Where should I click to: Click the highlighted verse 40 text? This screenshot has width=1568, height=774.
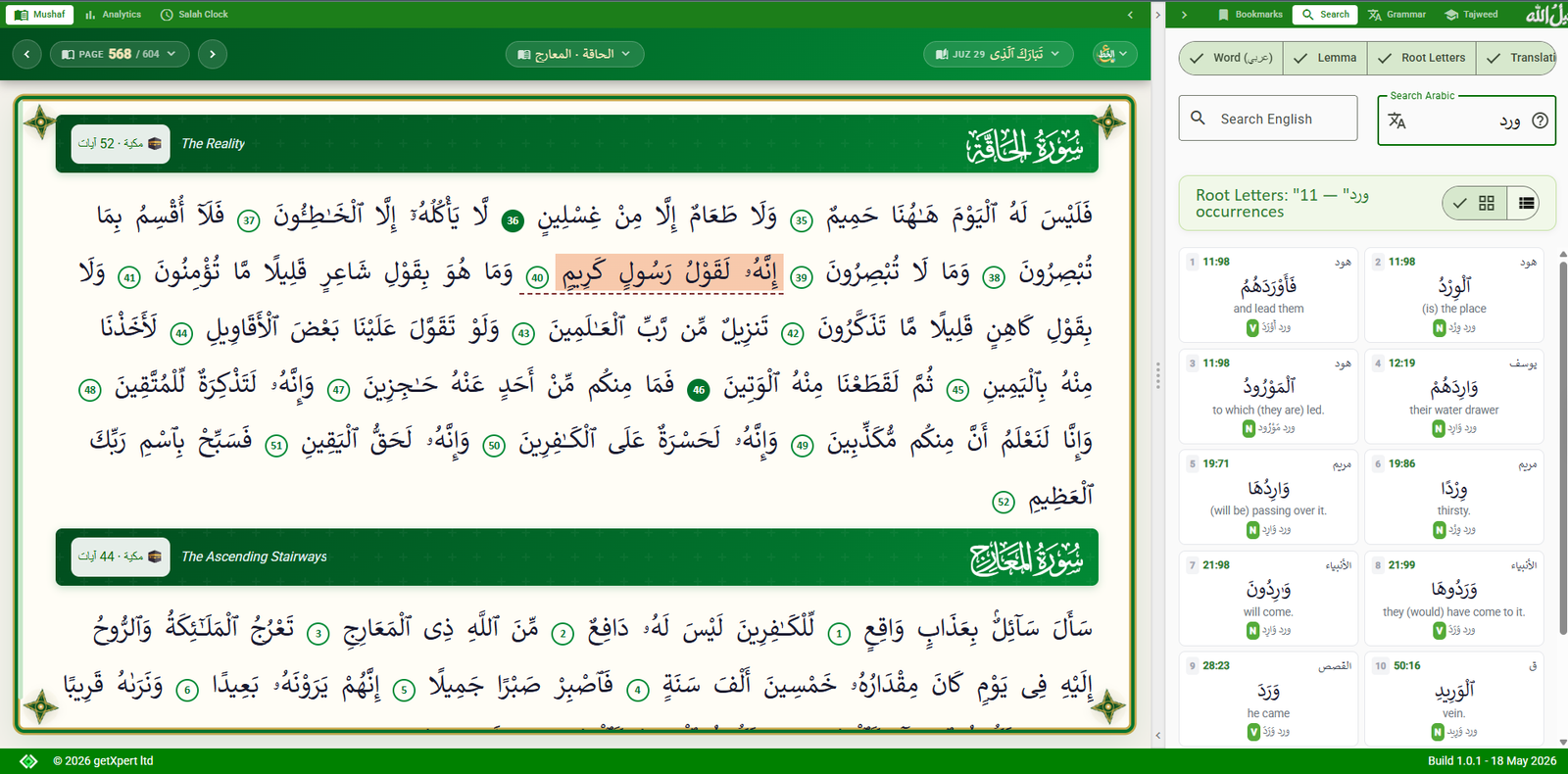tap(668, 271)
